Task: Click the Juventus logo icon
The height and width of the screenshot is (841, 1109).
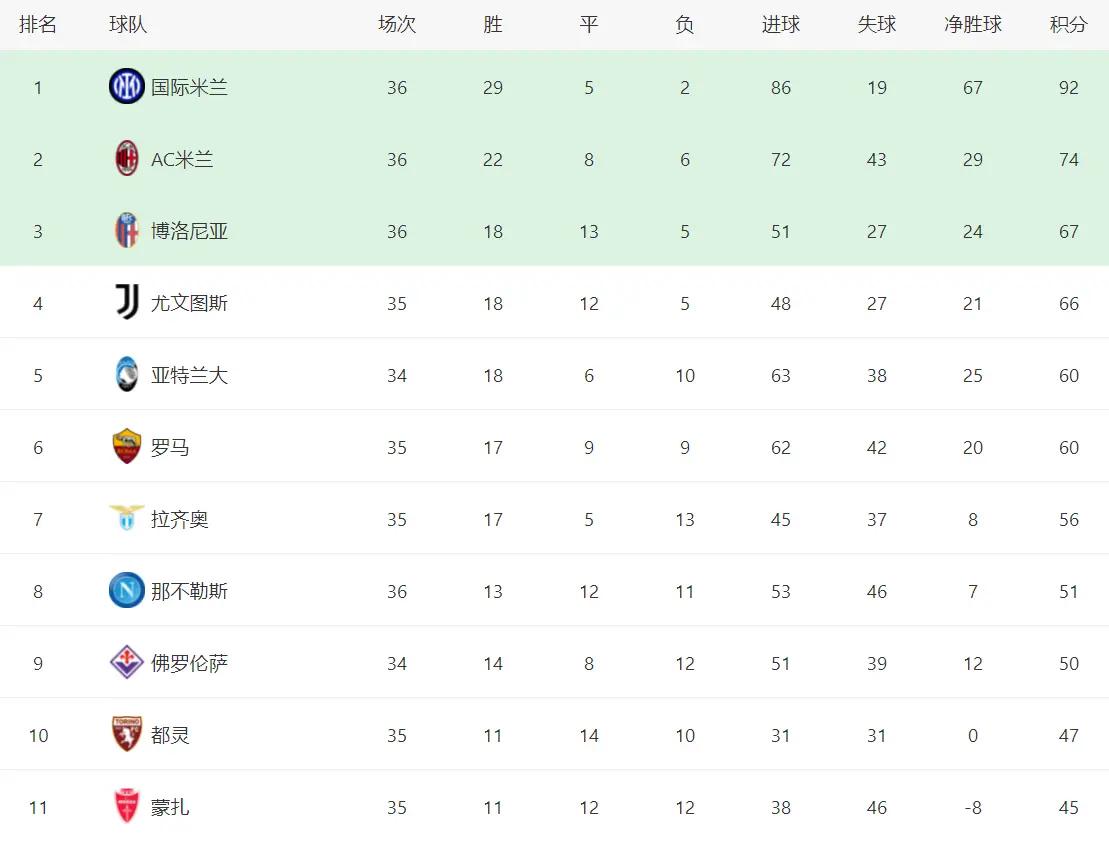Action: (127, 302)
